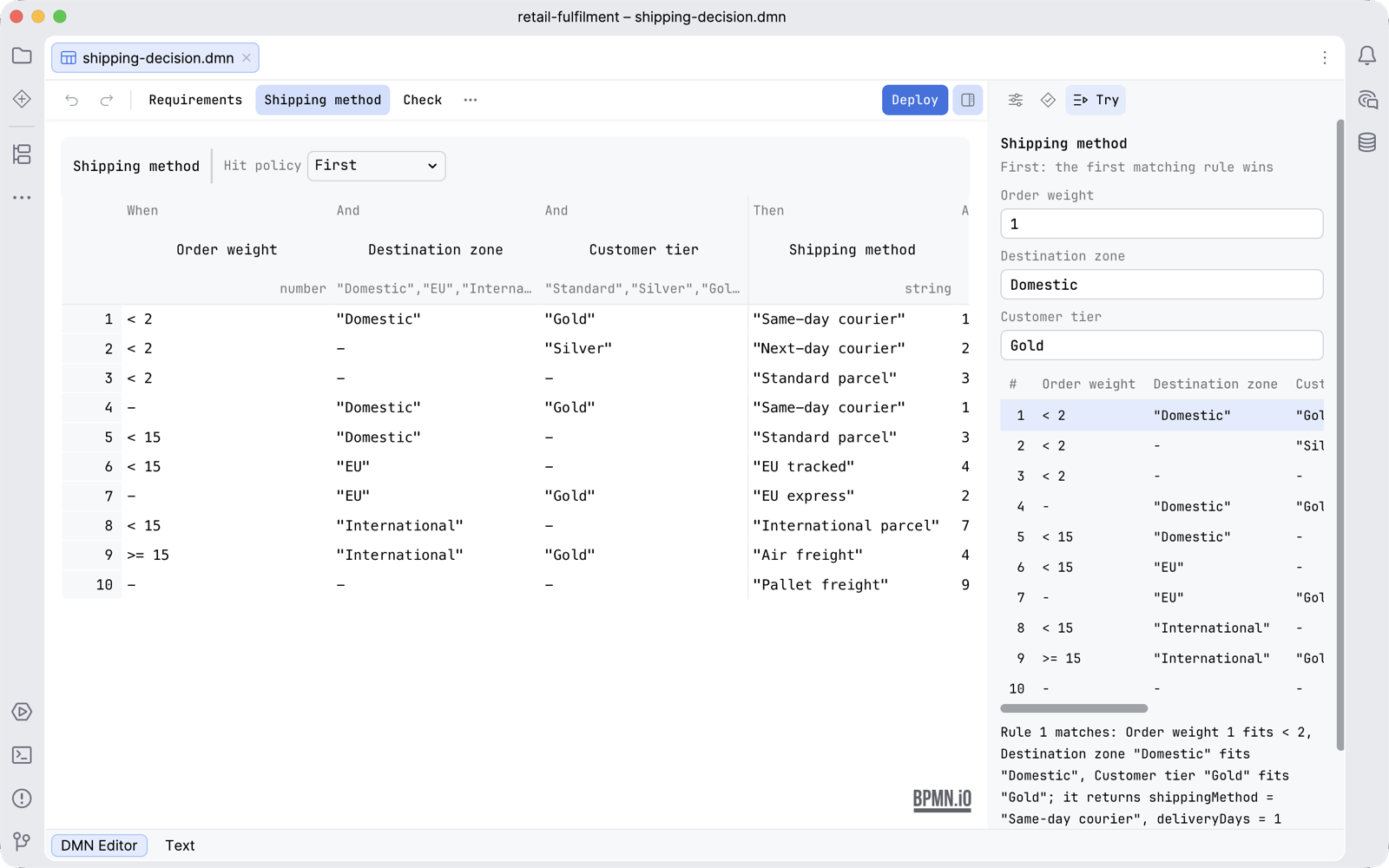This screenshot has width=1389, height=868.
Task: Open the properties sliders icon in side panel
Action: coord(1015,100)
